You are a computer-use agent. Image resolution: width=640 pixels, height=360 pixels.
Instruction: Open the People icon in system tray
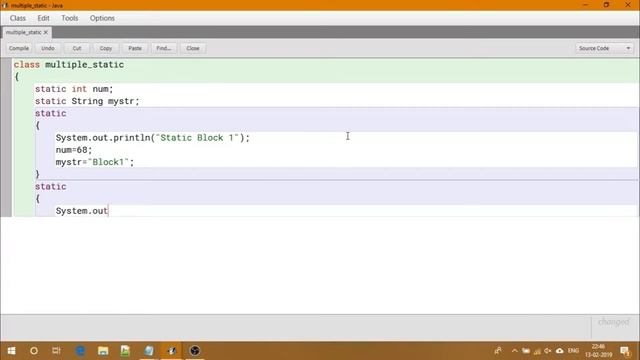(498, 351)
